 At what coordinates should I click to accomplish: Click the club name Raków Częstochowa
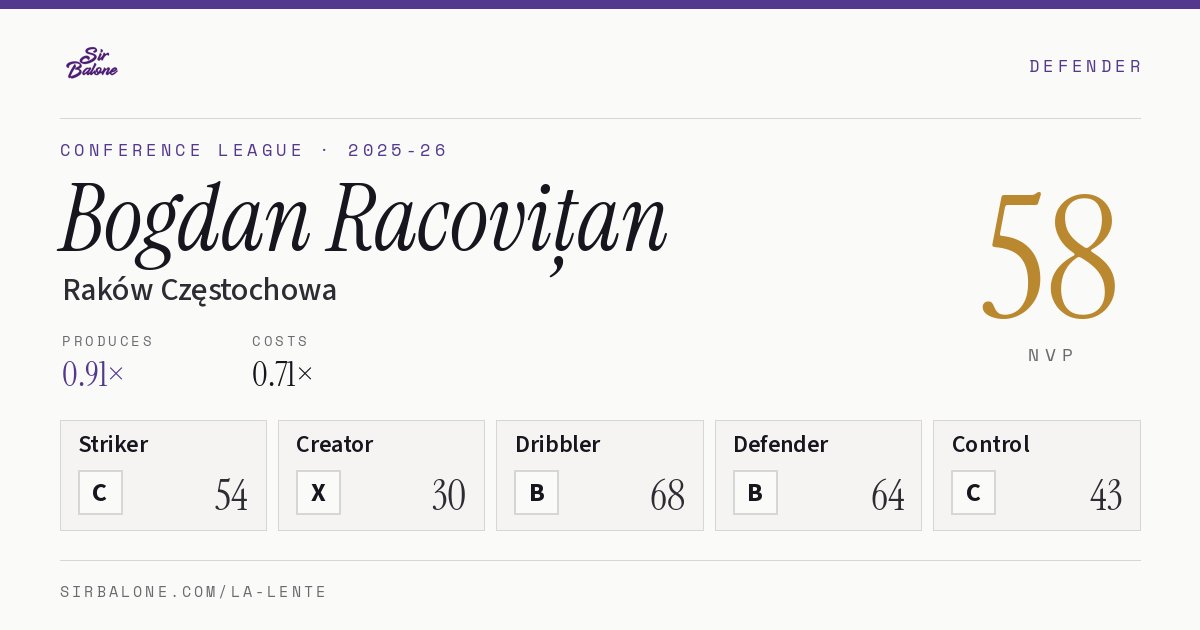(x=199, y=290)
